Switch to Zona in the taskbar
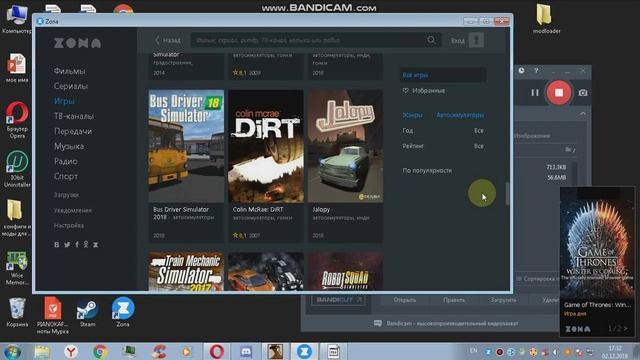The width and height of the screenshot is (640, 360). [x=304, y=351]
